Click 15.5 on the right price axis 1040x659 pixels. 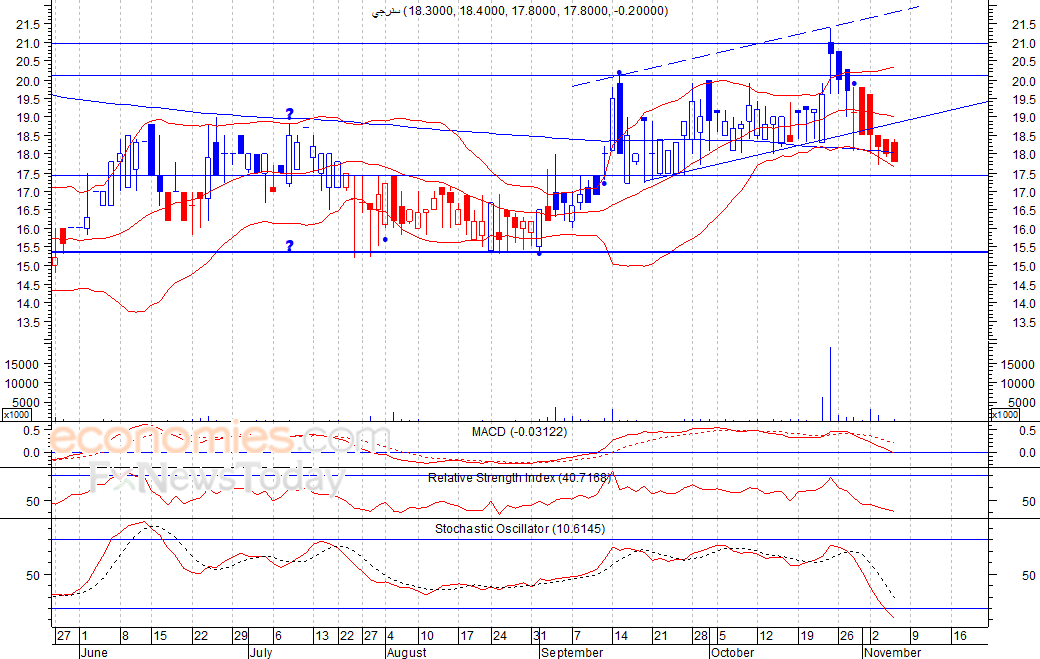(1023, 247)
